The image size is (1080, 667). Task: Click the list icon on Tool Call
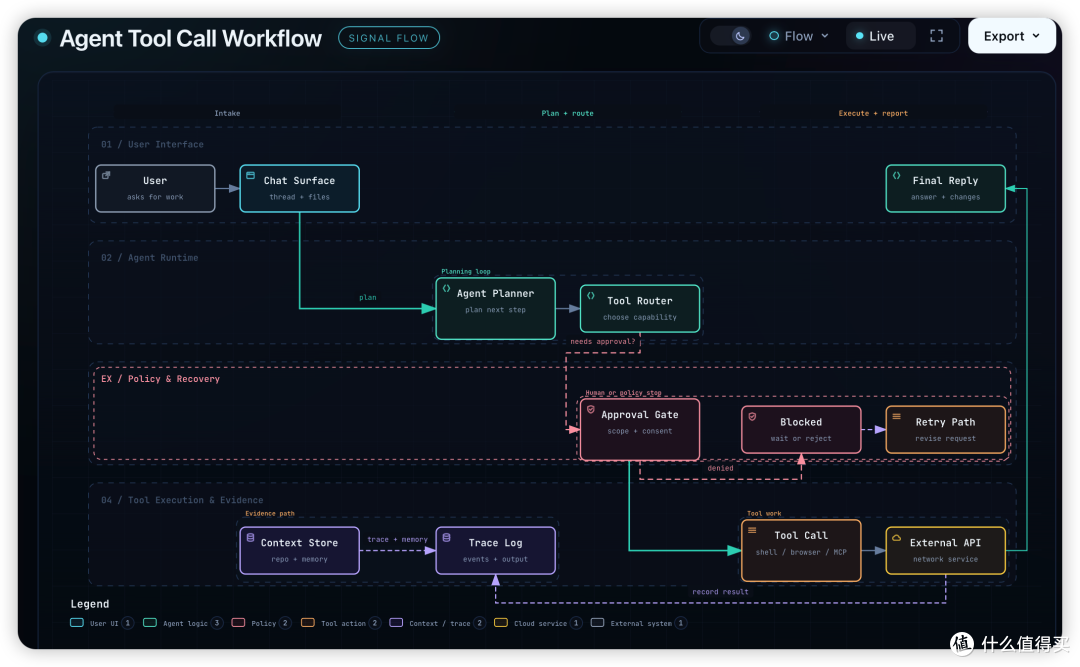(x=752, y=531)
